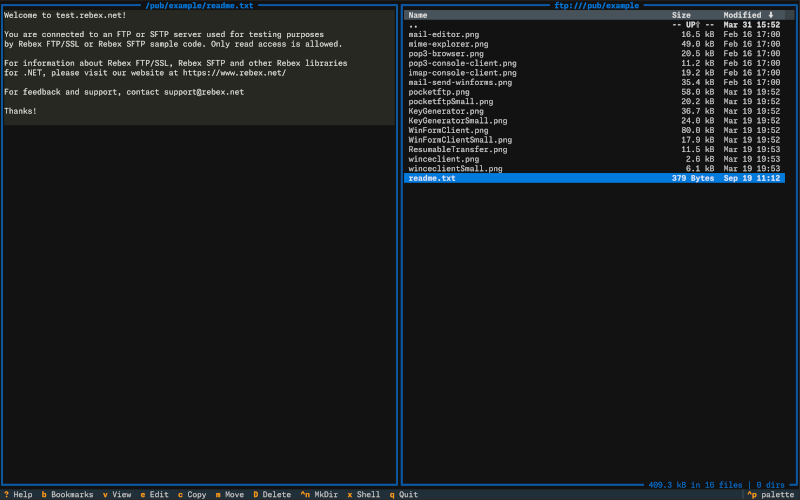This screenshot has height=500, width=800.
Task: Select imap-console-client.png file
Action: [x=594, y=73]
